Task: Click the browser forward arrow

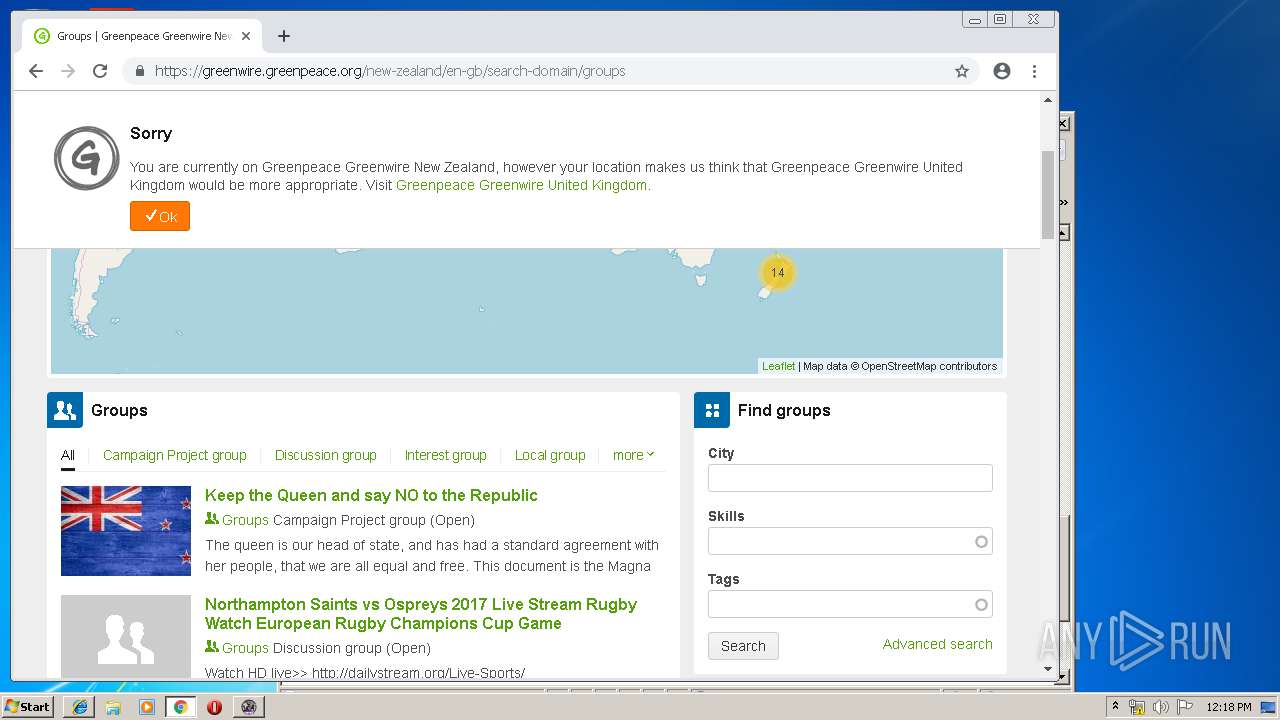Action: click(x=68, y=71)
